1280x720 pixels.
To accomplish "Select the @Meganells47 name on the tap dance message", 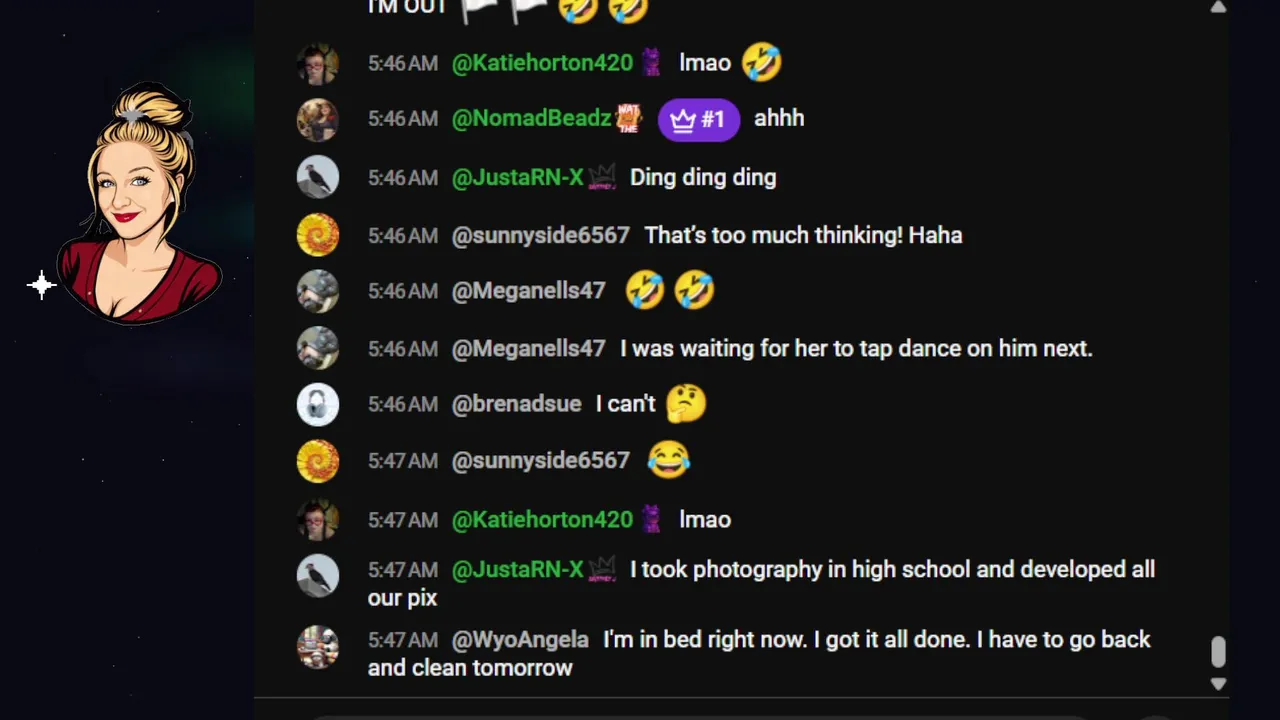I will pos(529,349).
